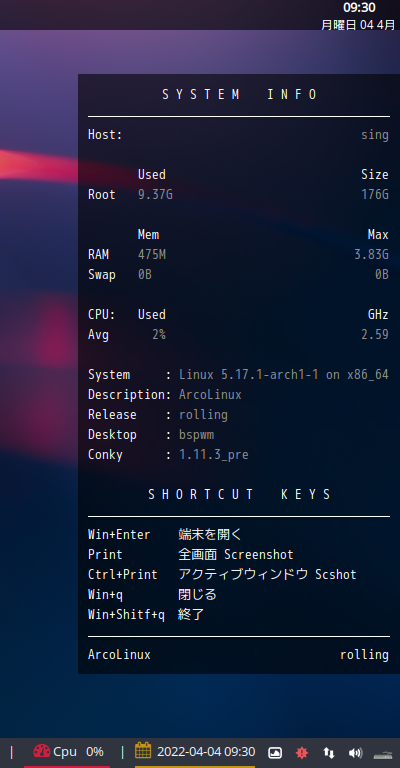The image size is (400, 768).
Task: Click the bspwm desktop value
Action: pos(197,435)
